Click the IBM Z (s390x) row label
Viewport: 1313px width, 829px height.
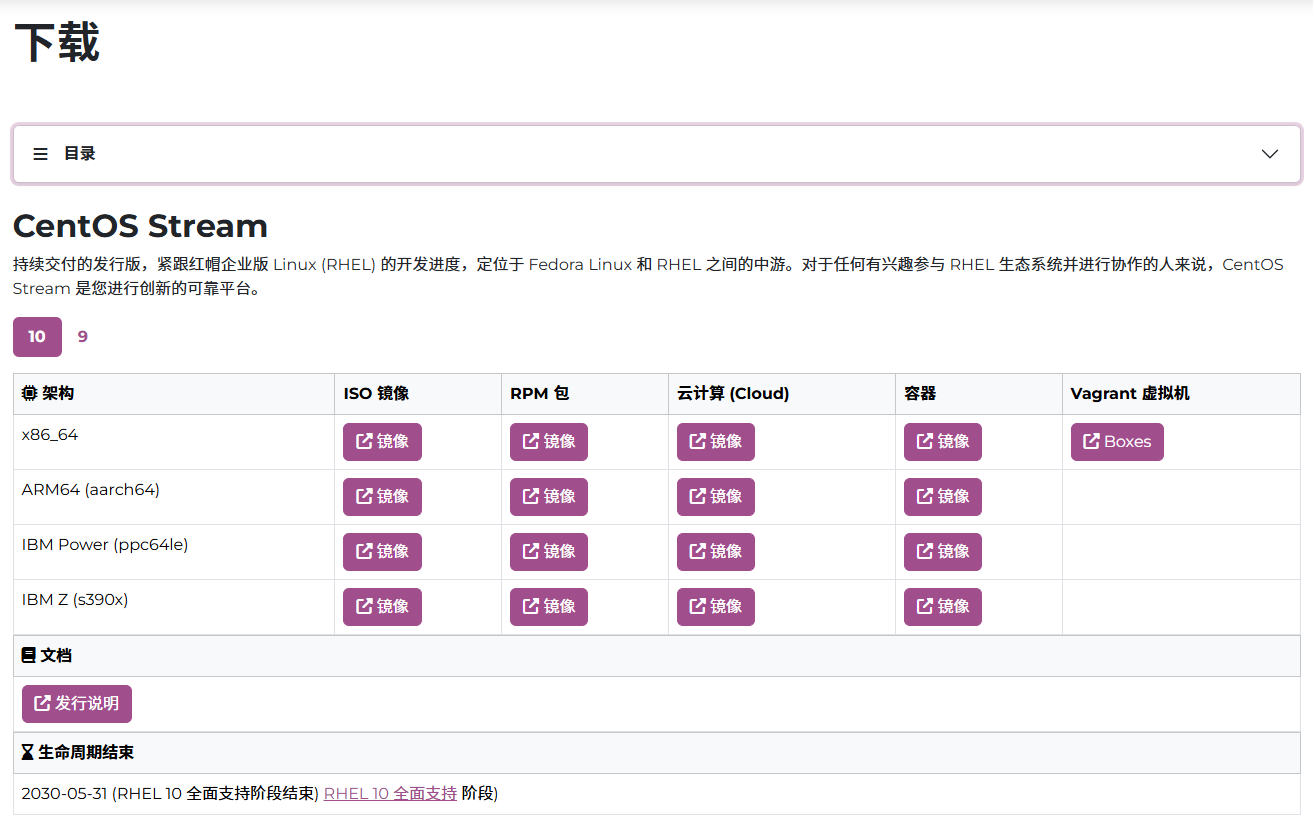tap(75, 600)
